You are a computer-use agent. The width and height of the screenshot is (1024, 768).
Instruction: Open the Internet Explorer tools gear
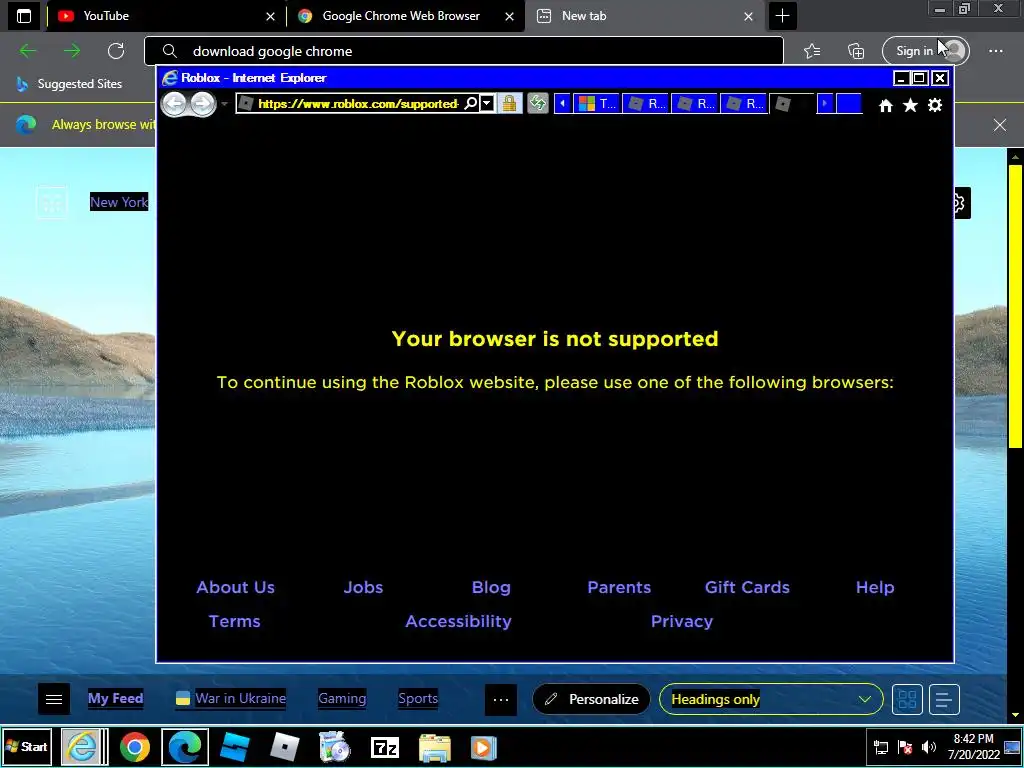point(935,105)
